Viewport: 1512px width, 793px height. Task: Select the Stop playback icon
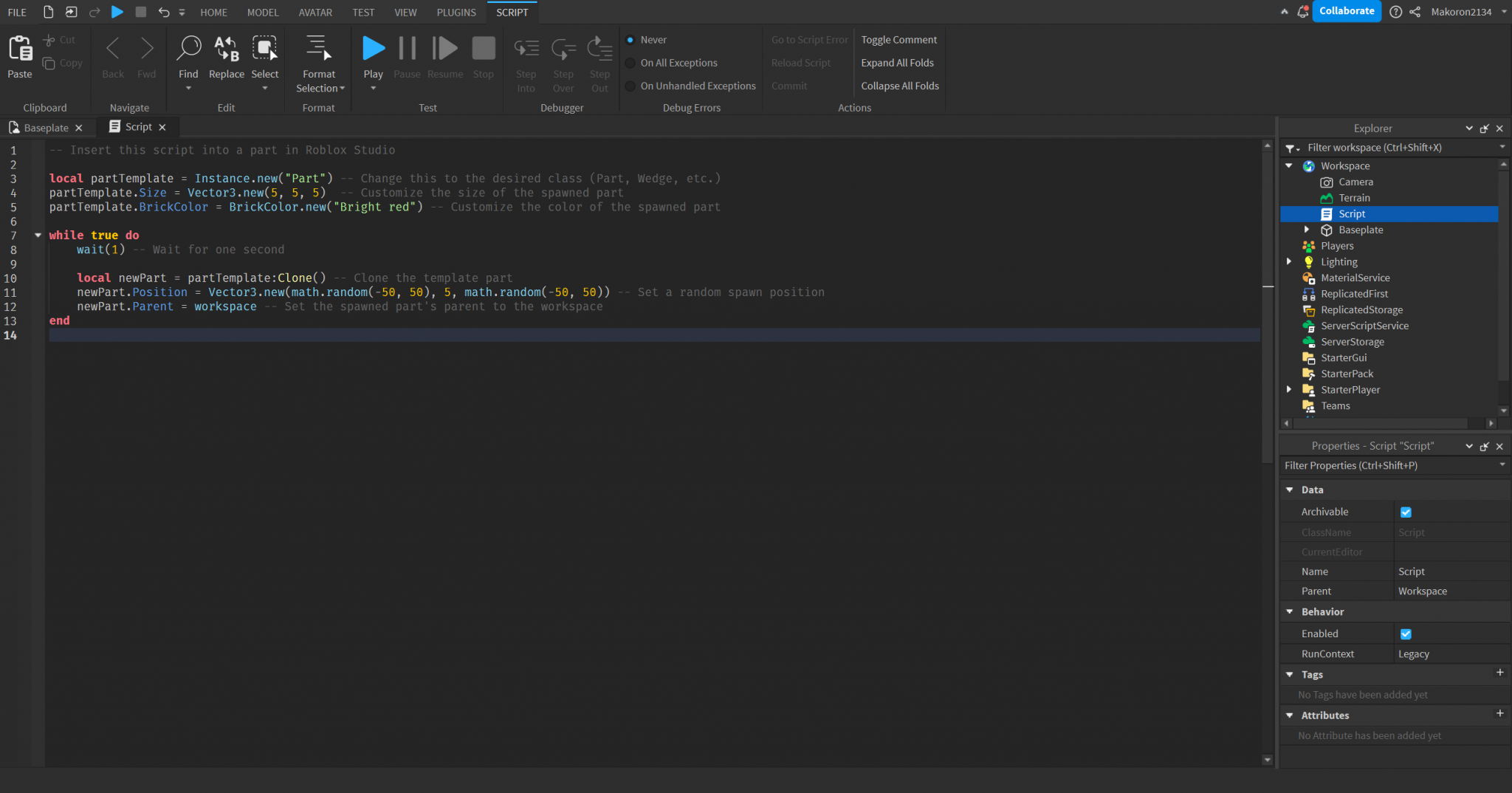[x=483, y=47]
